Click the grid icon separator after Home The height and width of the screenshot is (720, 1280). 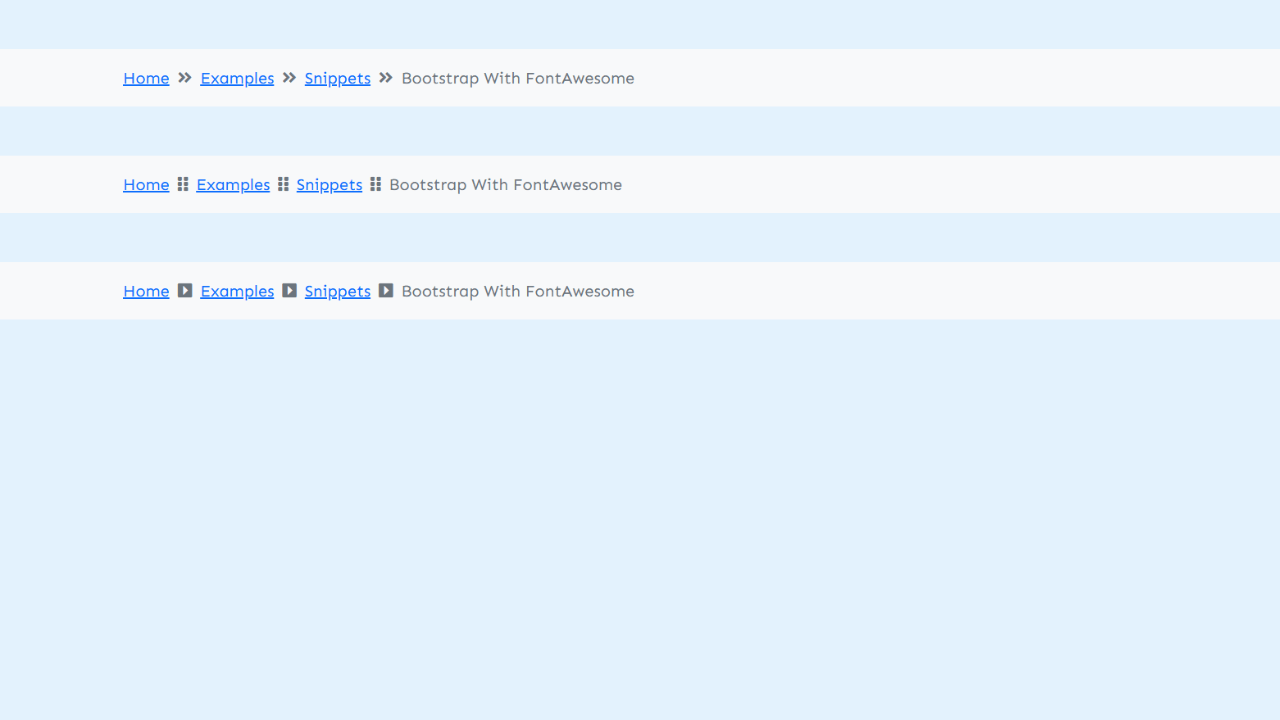click(x=182, y=184)
